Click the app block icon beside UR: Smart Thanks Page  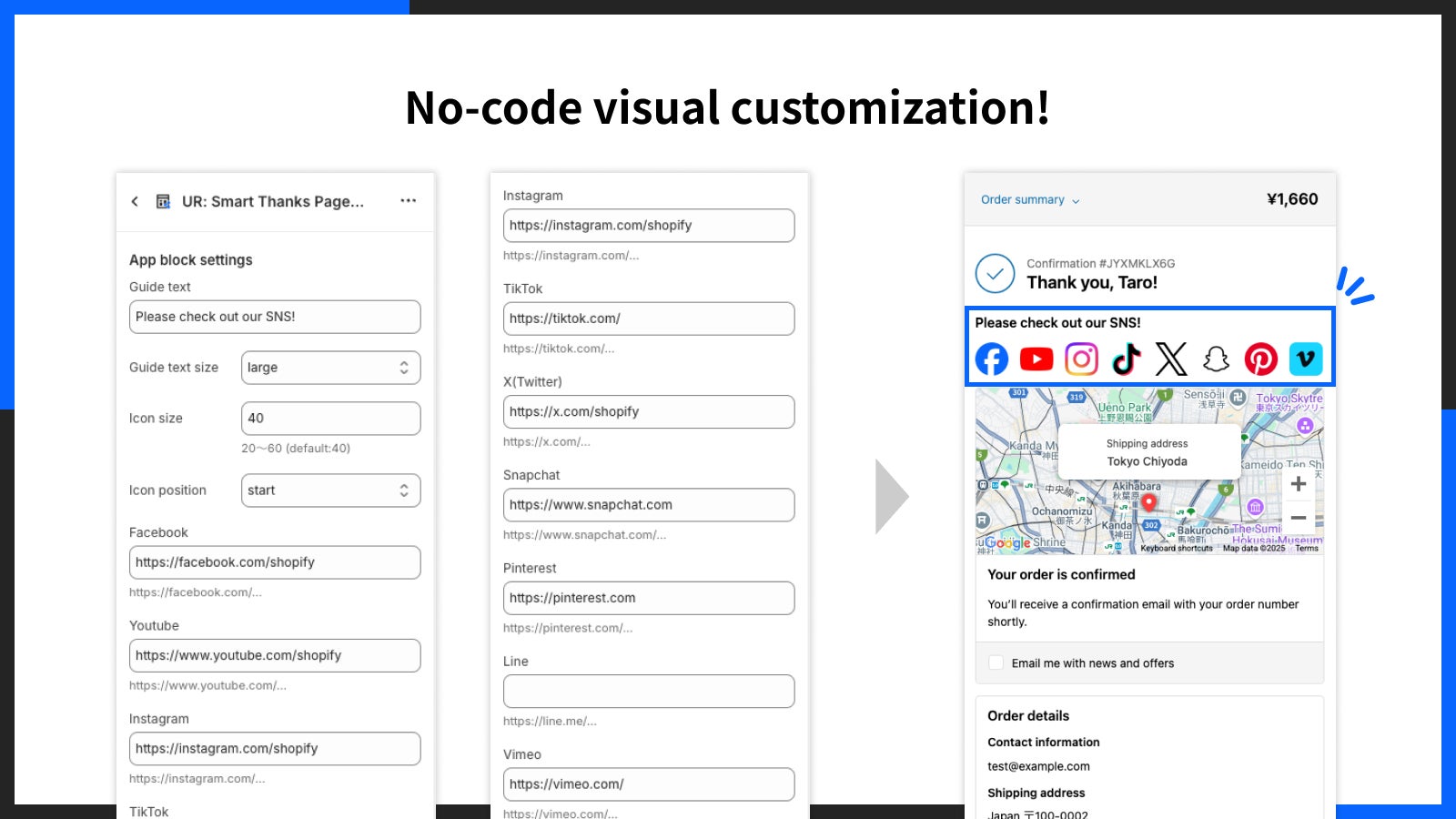[163, 201]
